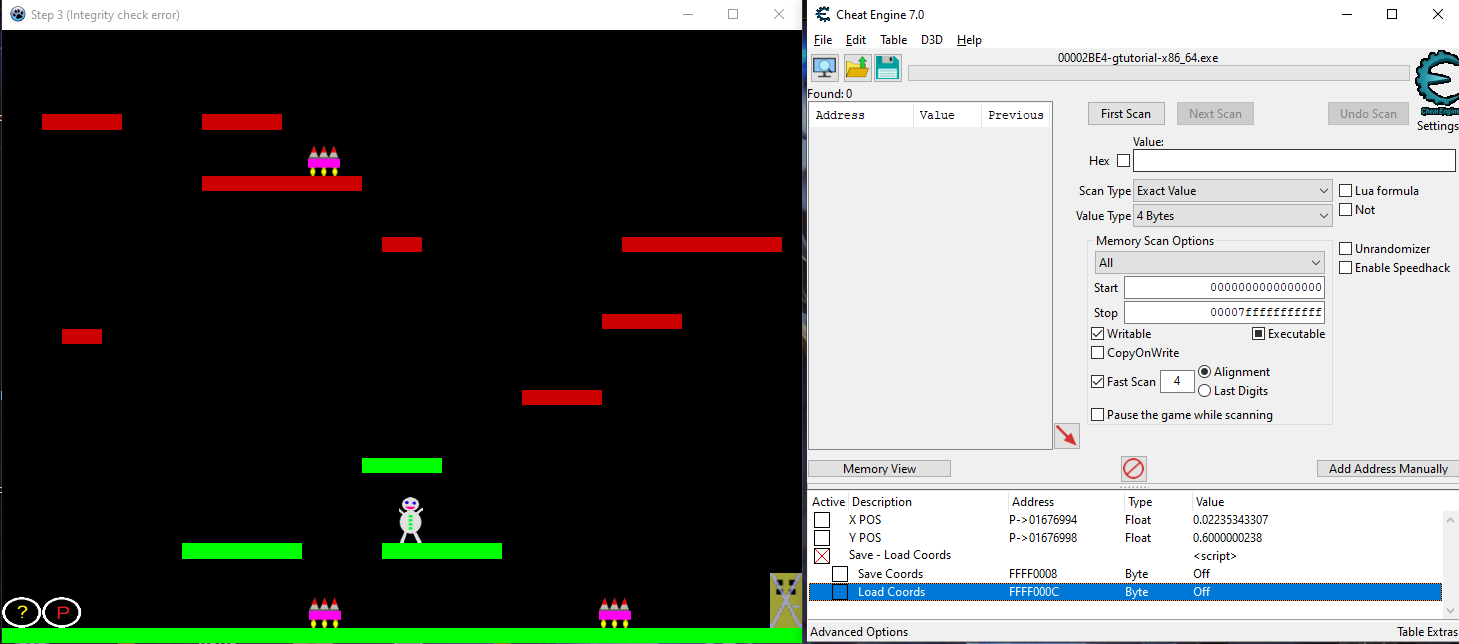Click the floppy disk save icon
Viewport: 1459px width, 644px height.
(887, 68)
